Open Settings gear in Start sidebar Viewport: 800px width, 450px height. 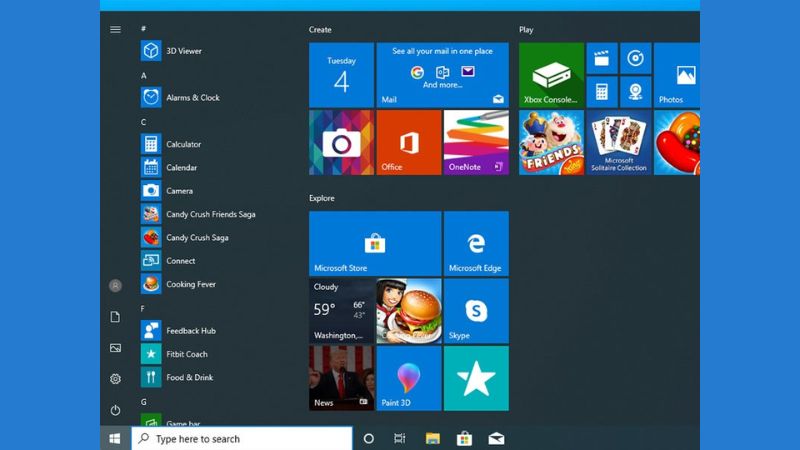tap(115, 379)
